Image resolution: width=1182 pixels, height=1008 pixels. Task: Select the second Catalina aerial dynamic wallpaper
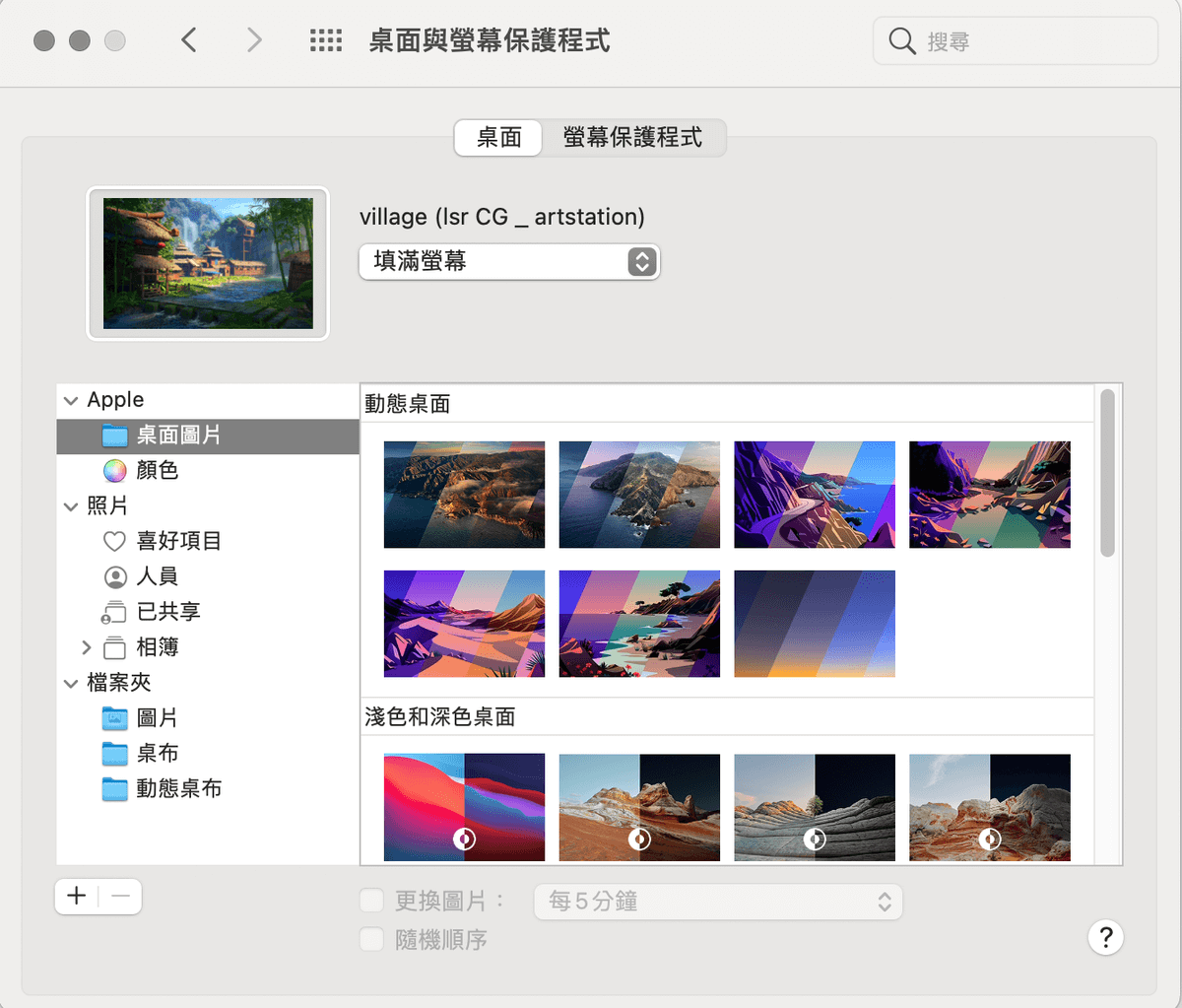[x=639, y=495]
